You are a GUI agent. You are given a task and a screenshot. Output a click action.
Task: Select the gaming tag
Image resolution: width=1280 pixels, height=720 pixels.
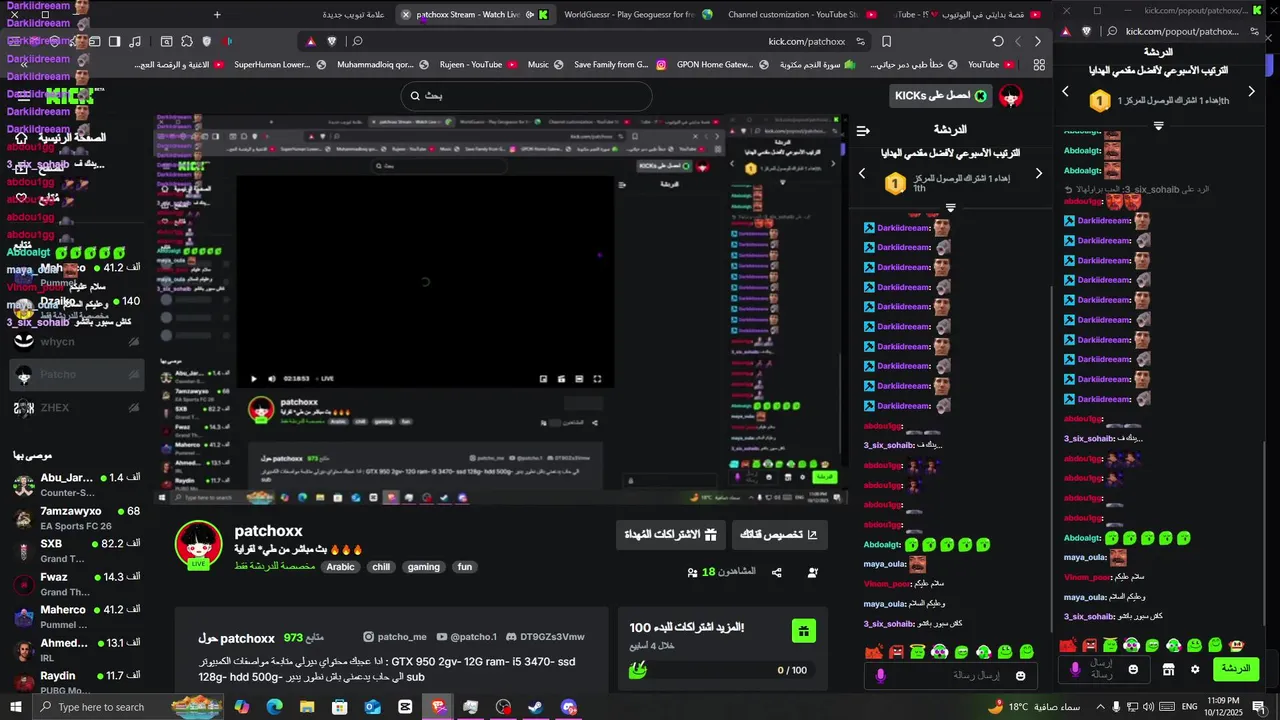[423, 567]
